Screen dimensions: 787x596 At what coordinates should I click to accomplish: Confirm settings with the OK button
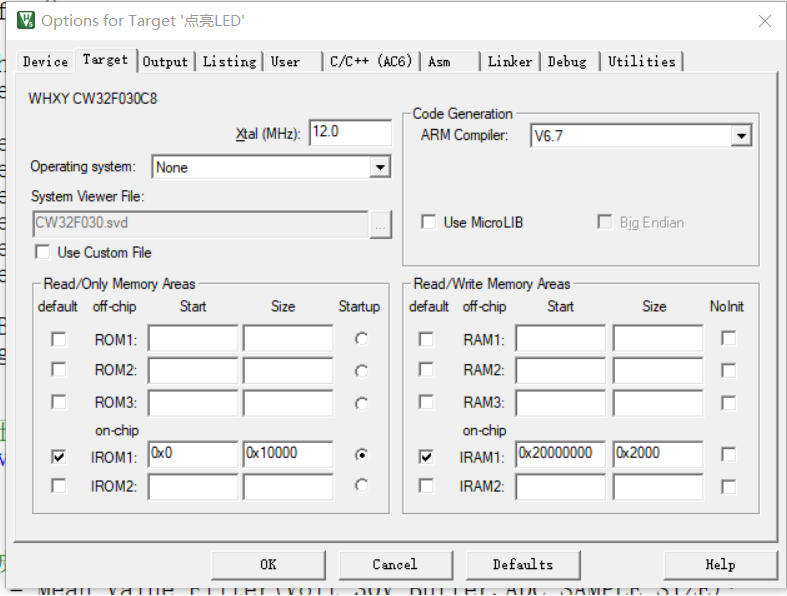pyautogui.click(x=268, y=565)
